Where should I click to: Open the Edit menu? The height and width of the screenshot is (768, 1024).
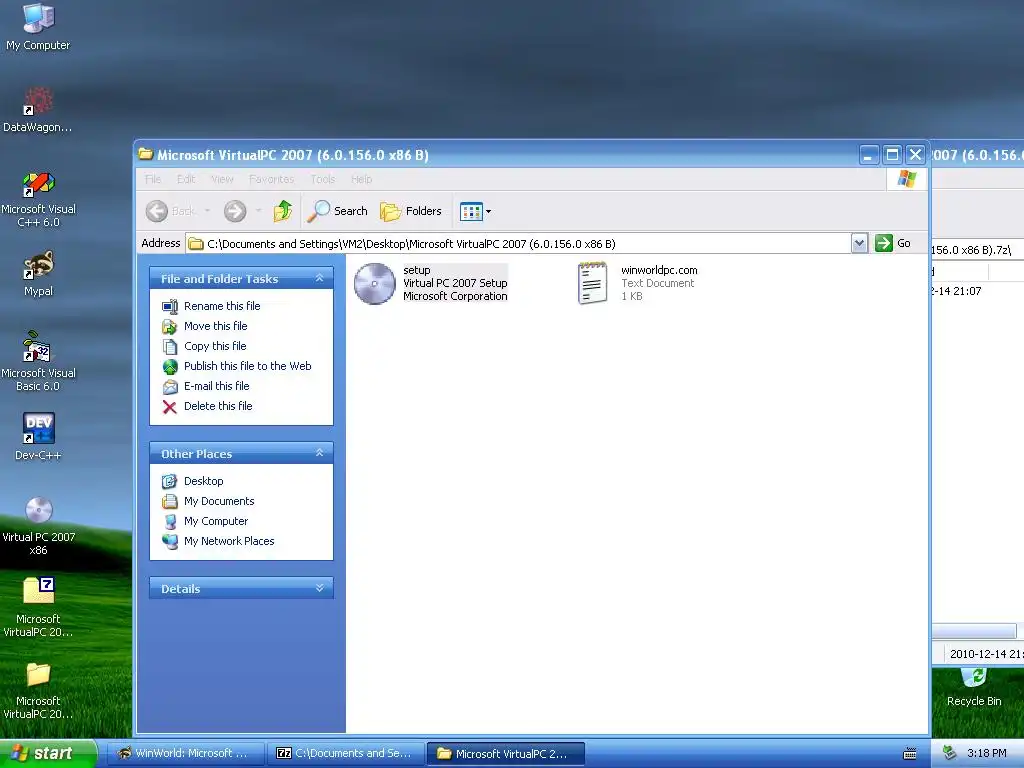point(186,179)
